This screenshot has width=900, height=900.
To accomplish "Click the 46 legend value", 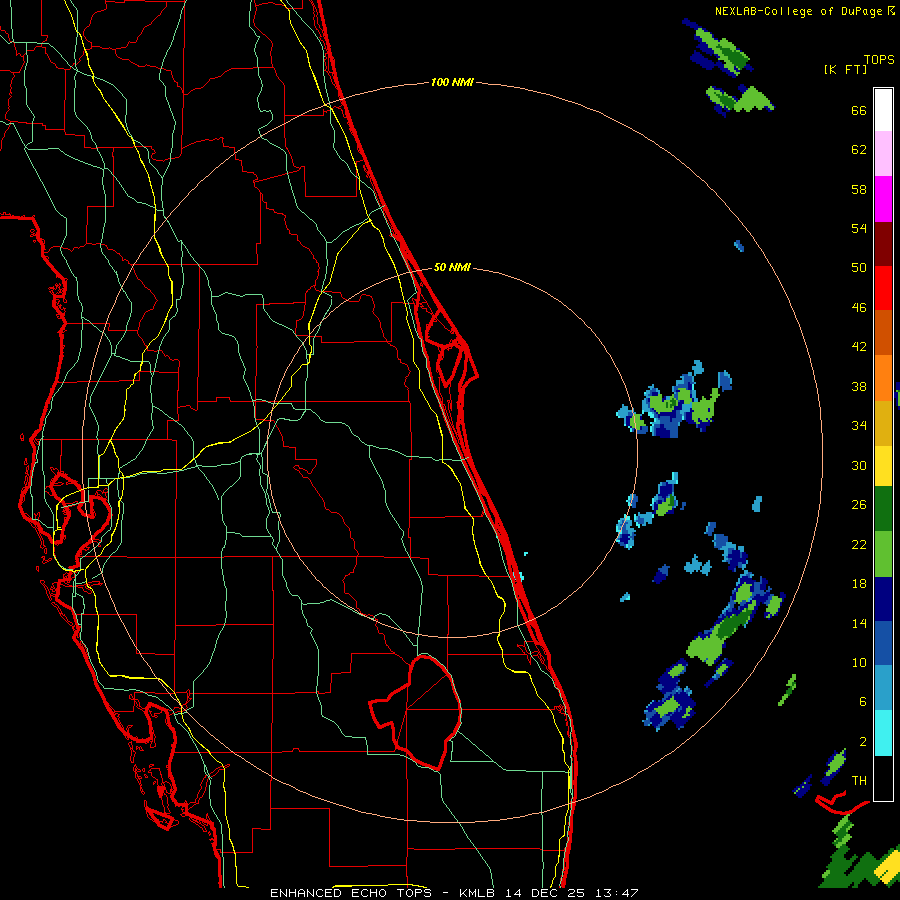I will [859, 307].
